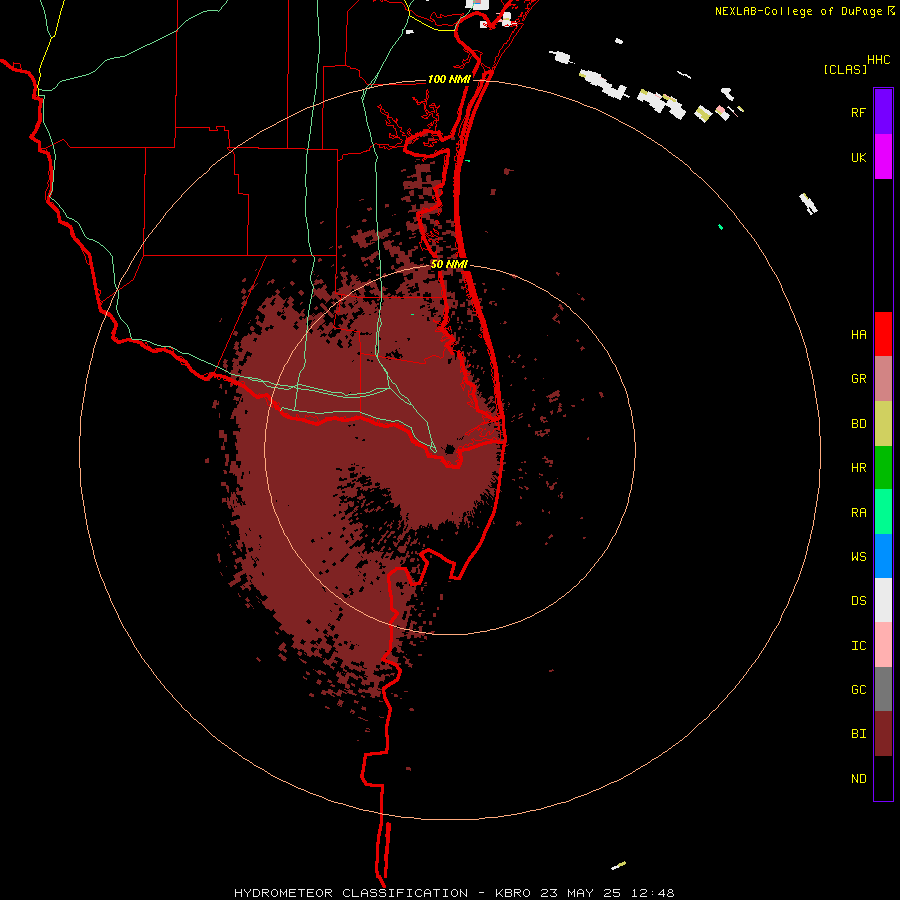
Task: Click the HA legend label
Action: tap(858, 334)
